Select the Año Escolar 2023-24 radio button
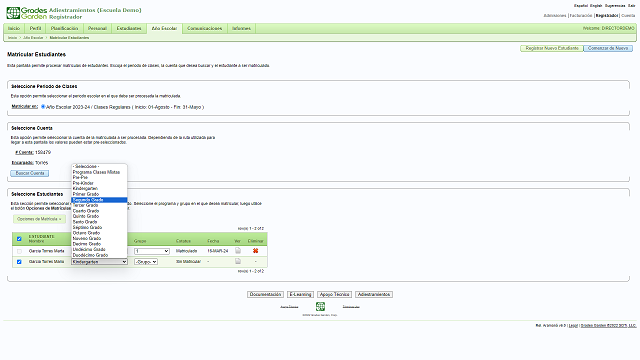 pos(43,107)
